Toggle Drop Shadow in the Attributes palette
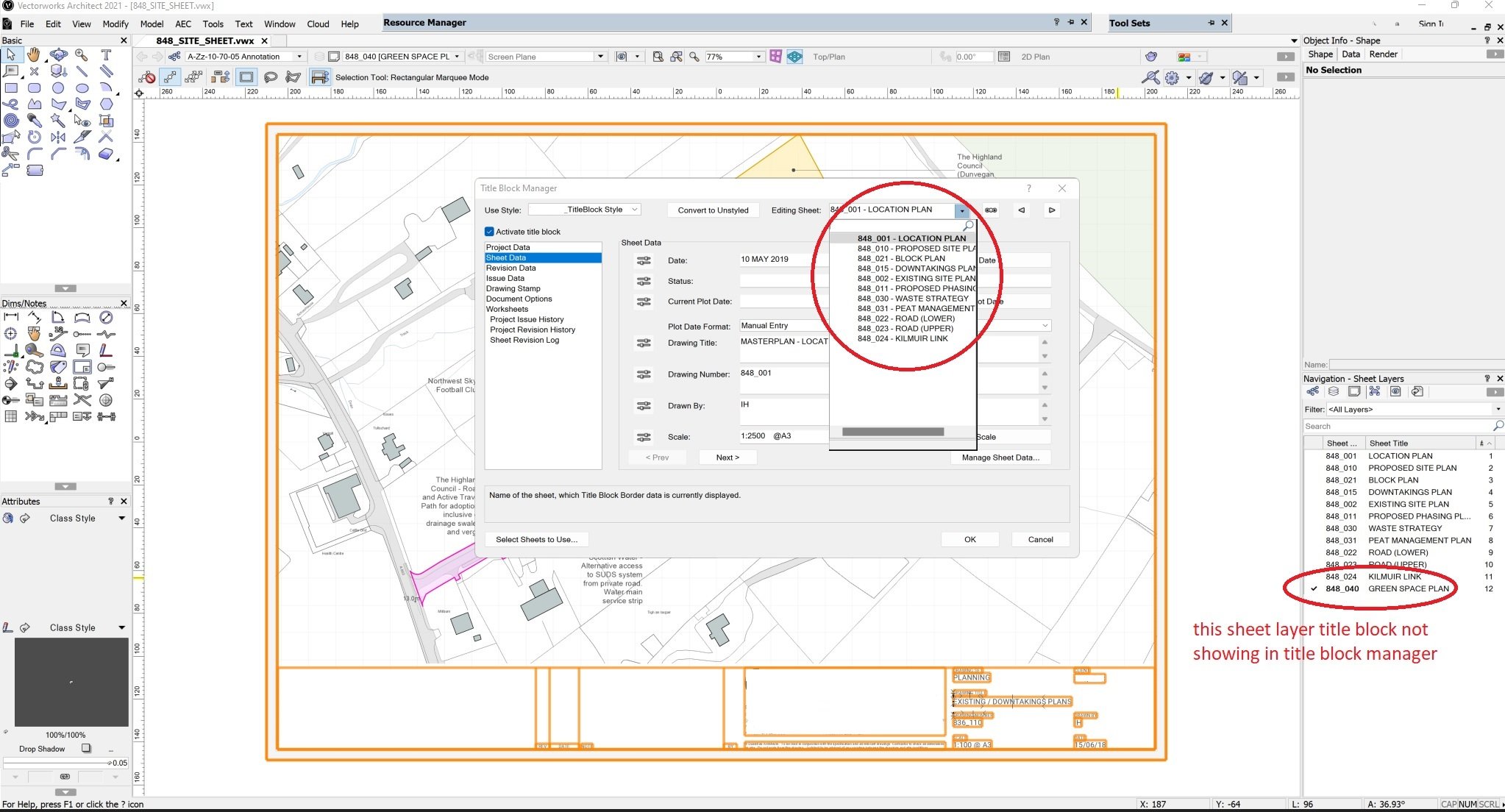Image resolution: width=1505 pixels, height=812 pixels. 87,748
